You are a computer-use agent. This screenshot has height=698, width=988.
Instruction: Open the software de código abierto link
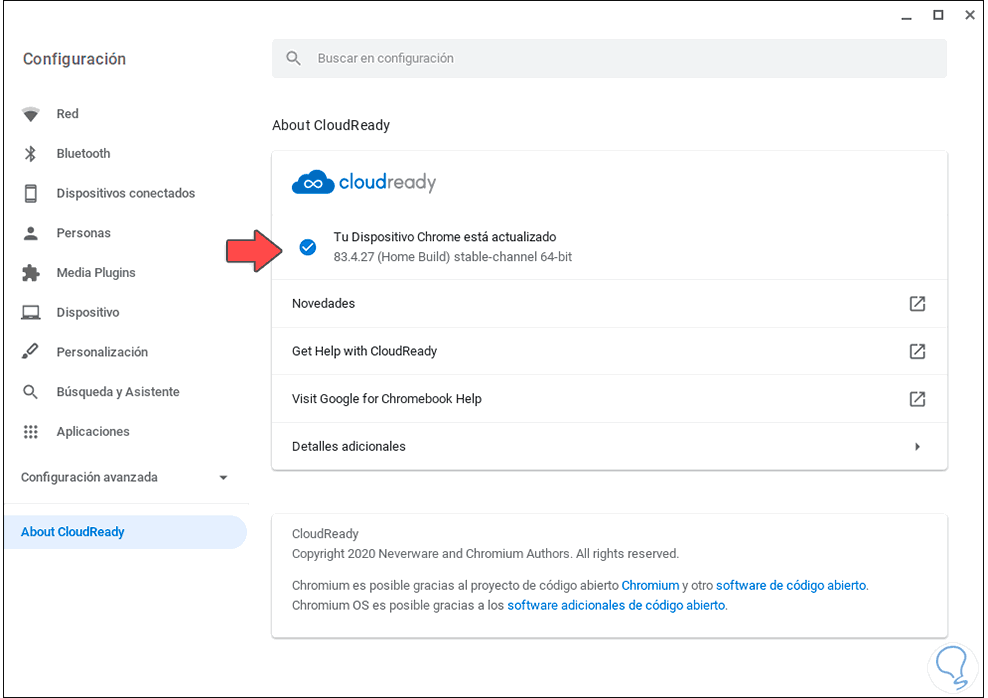coord(791,585)
